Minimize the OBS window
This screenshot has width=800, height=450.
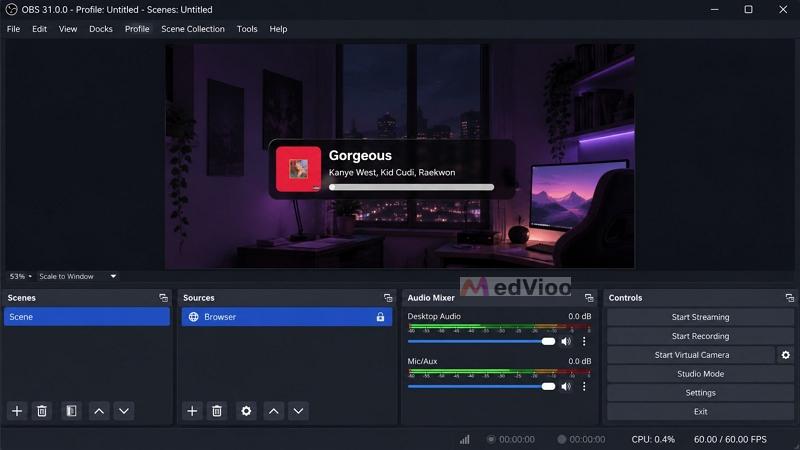tap(714, 9)
